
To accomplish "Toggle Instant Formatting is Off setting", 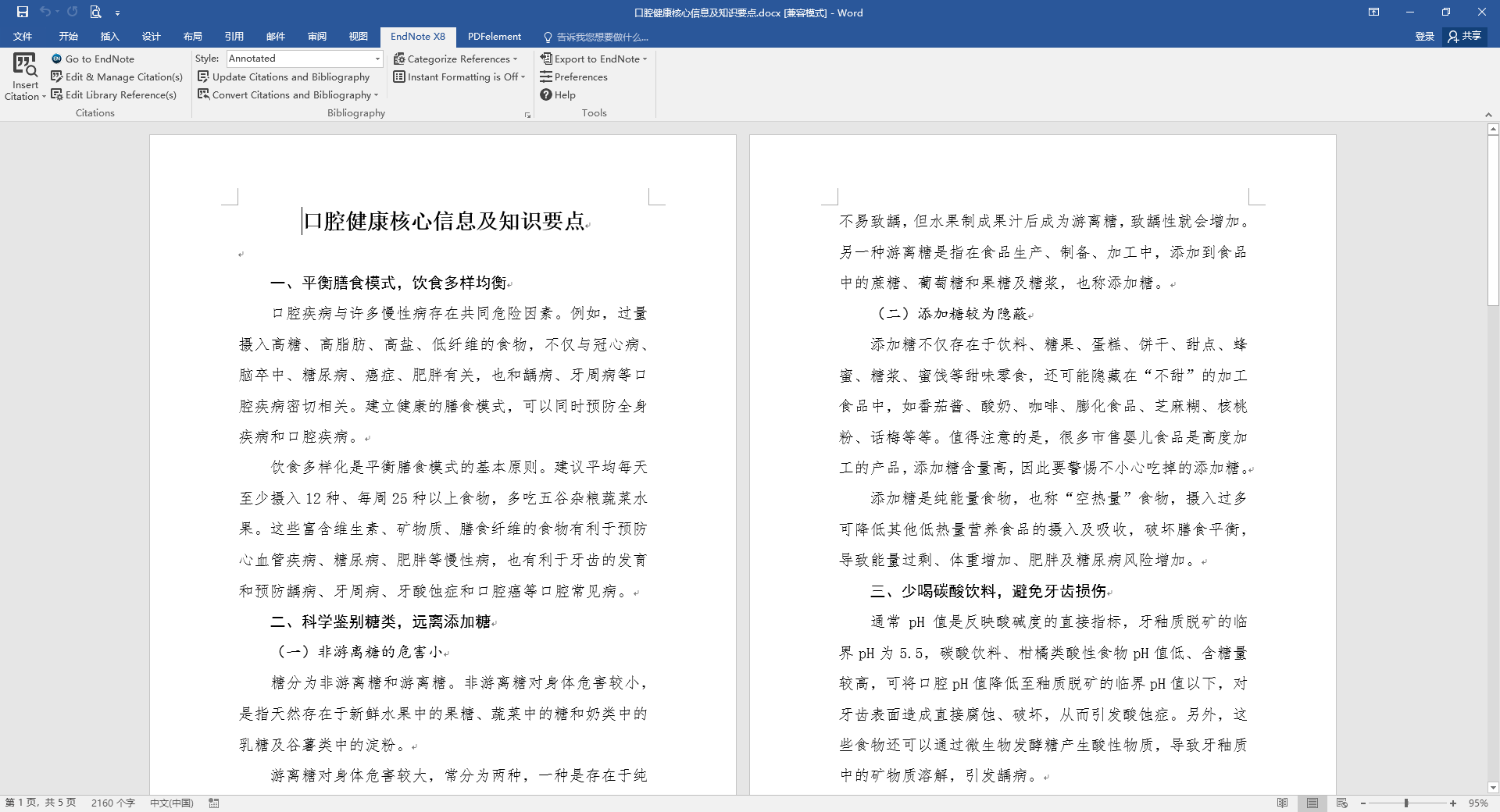I will 457,77.
